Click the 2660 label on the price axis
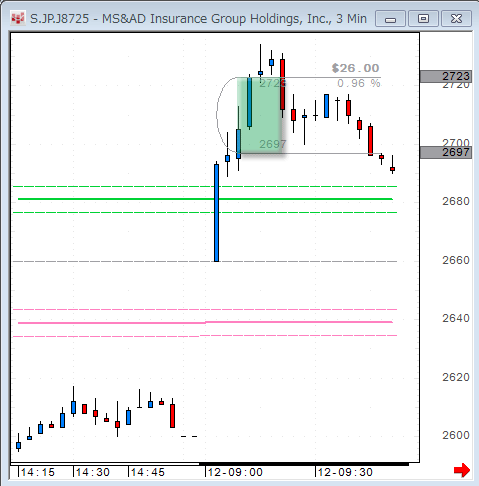The height and width of the screenshot is (486, 479). click(456, 260)
